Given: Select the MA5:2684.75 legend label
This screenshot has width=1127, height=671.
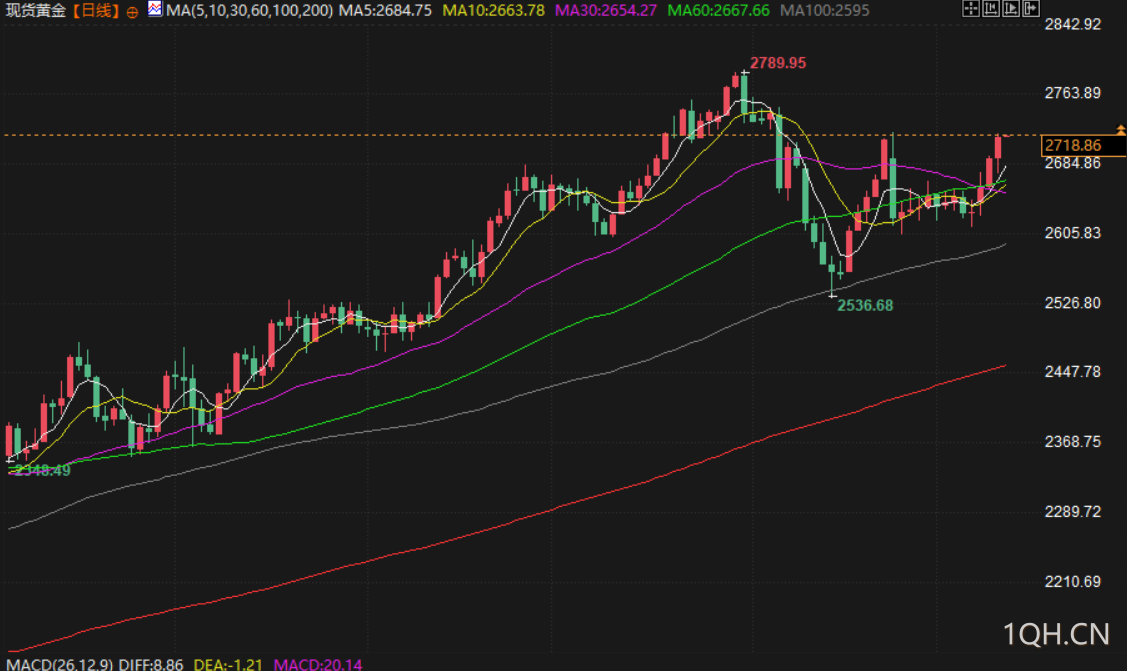Looking at the screenshot, I should pyautogui.click(x=385, y=11).
